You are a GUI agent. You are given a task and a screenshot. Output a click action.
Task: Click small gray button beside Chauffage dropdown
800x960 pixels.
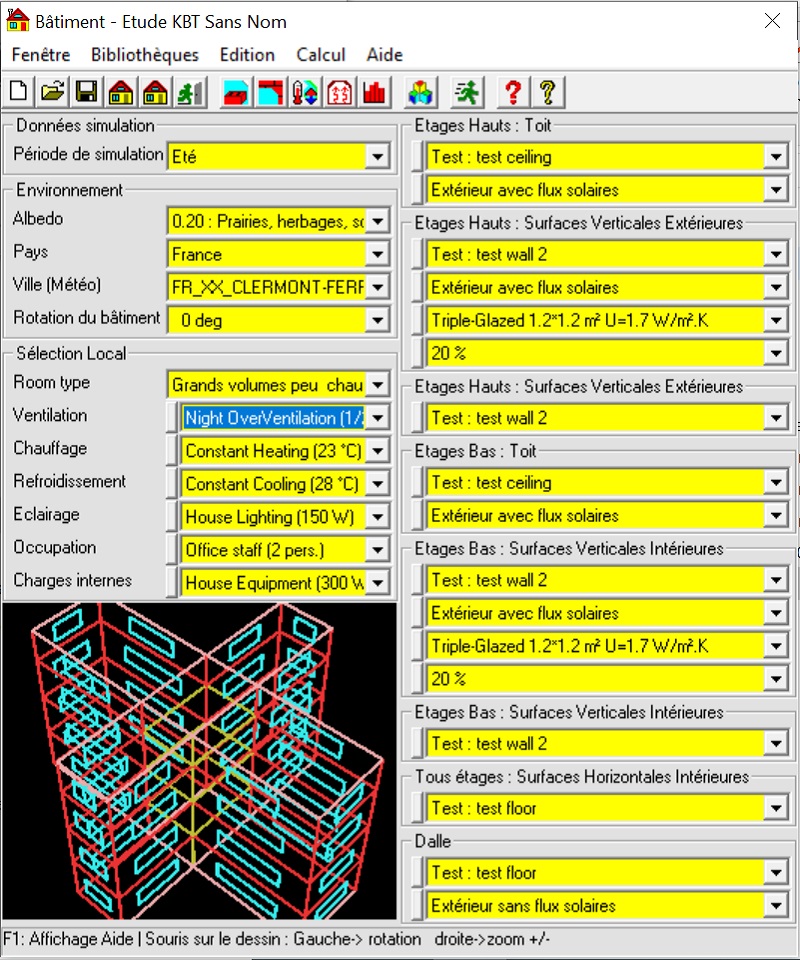[172, 451]
